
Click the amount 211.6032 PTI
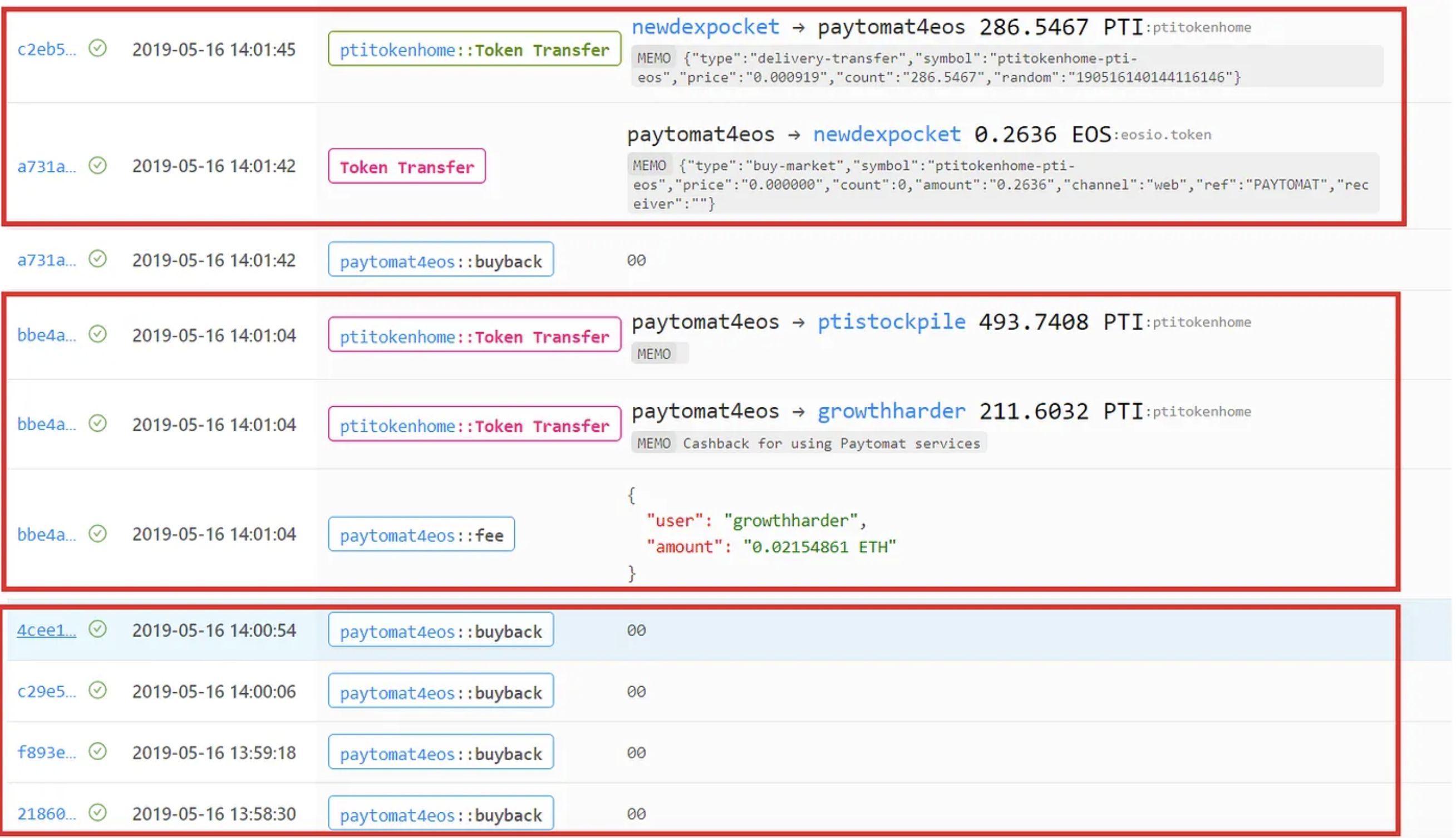point(1061,411)
